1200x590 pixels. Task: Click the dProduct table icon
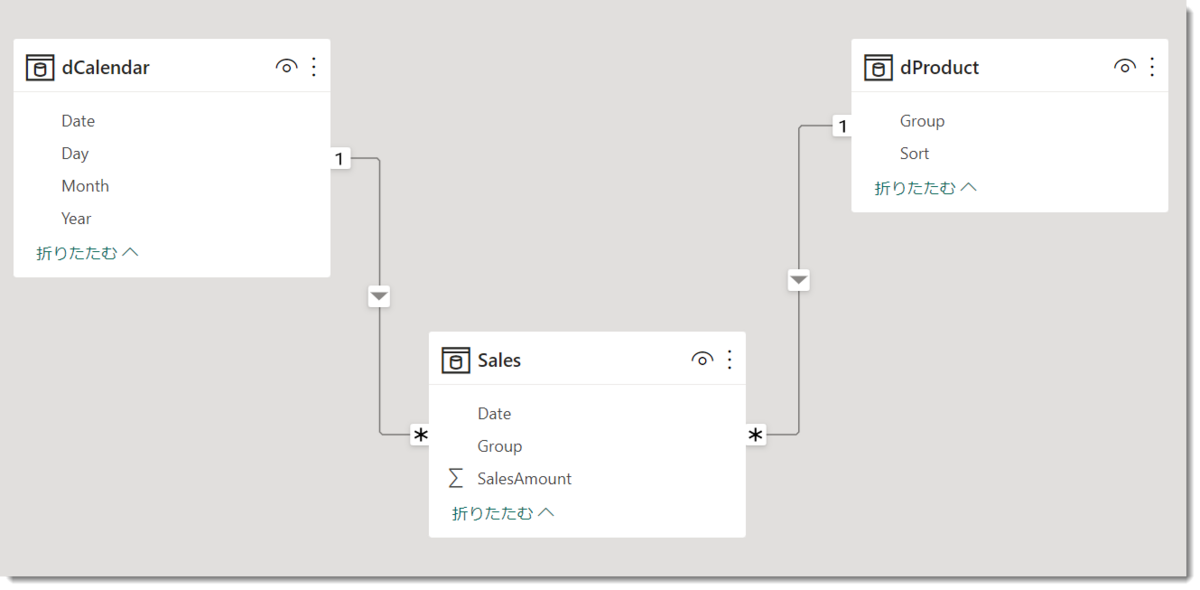(x=878, y=68)
